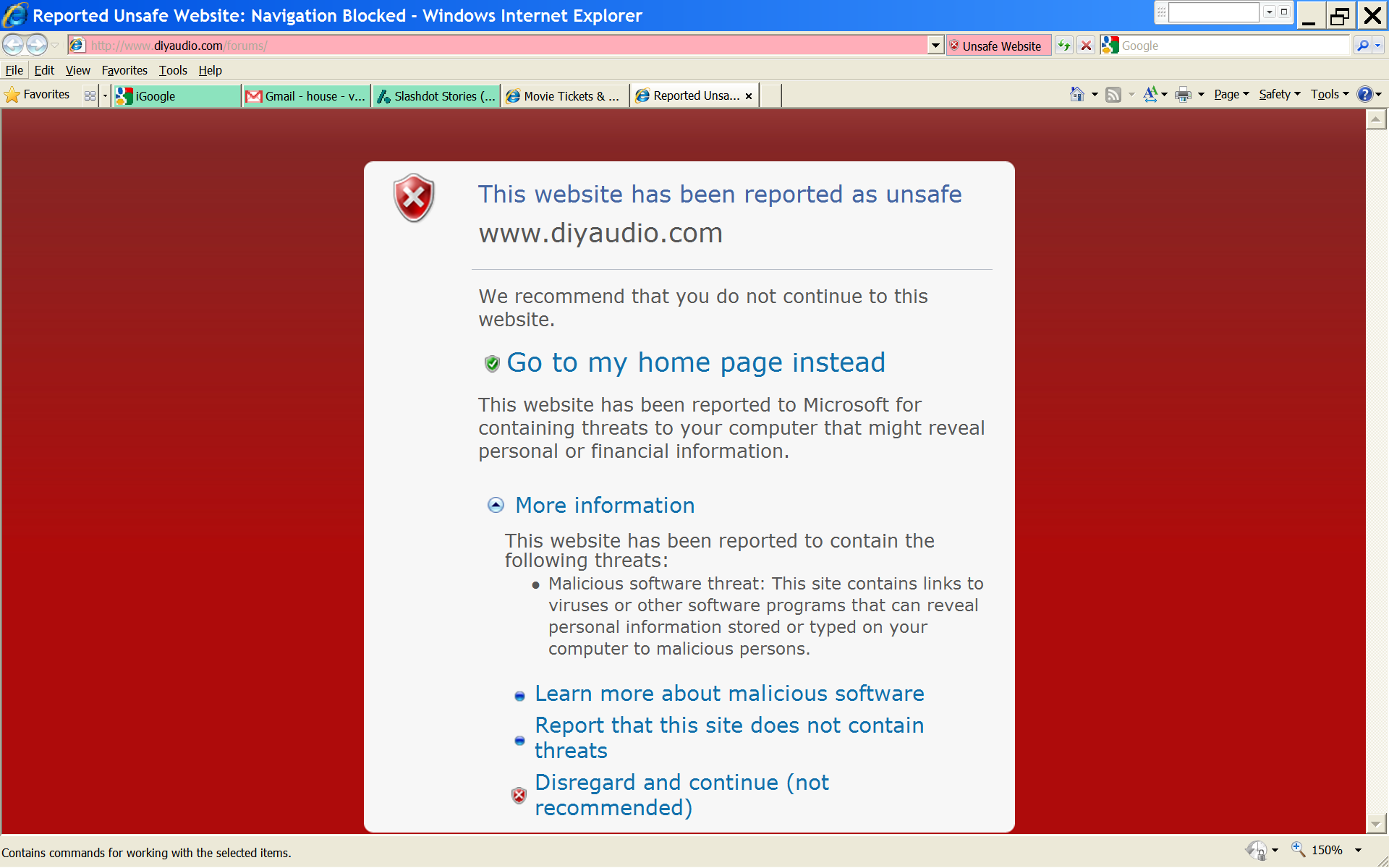Open the Tools command bar menu
Screen dimensions: 1389x868
[1330, 94]
